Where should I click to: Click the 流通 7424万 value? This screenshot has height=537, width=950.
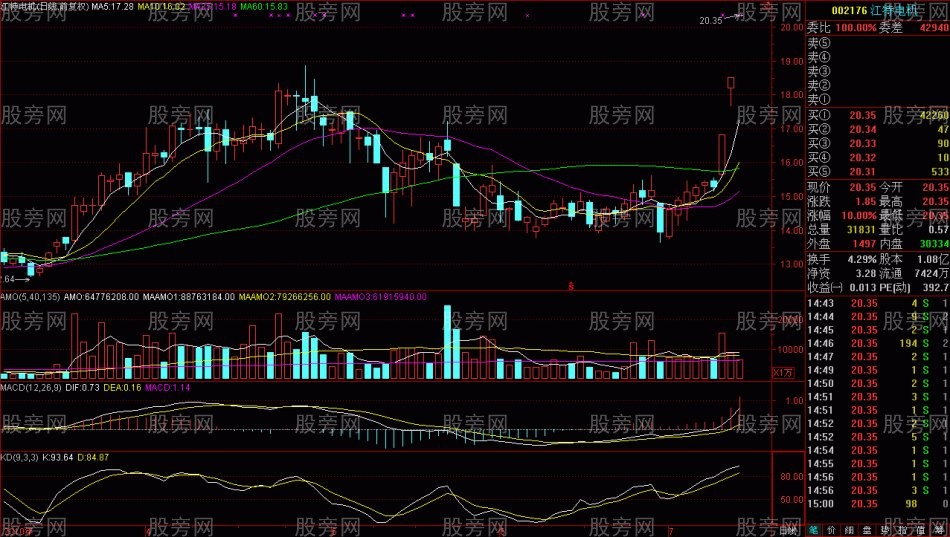pyautogui.click(x=932, y=273)
